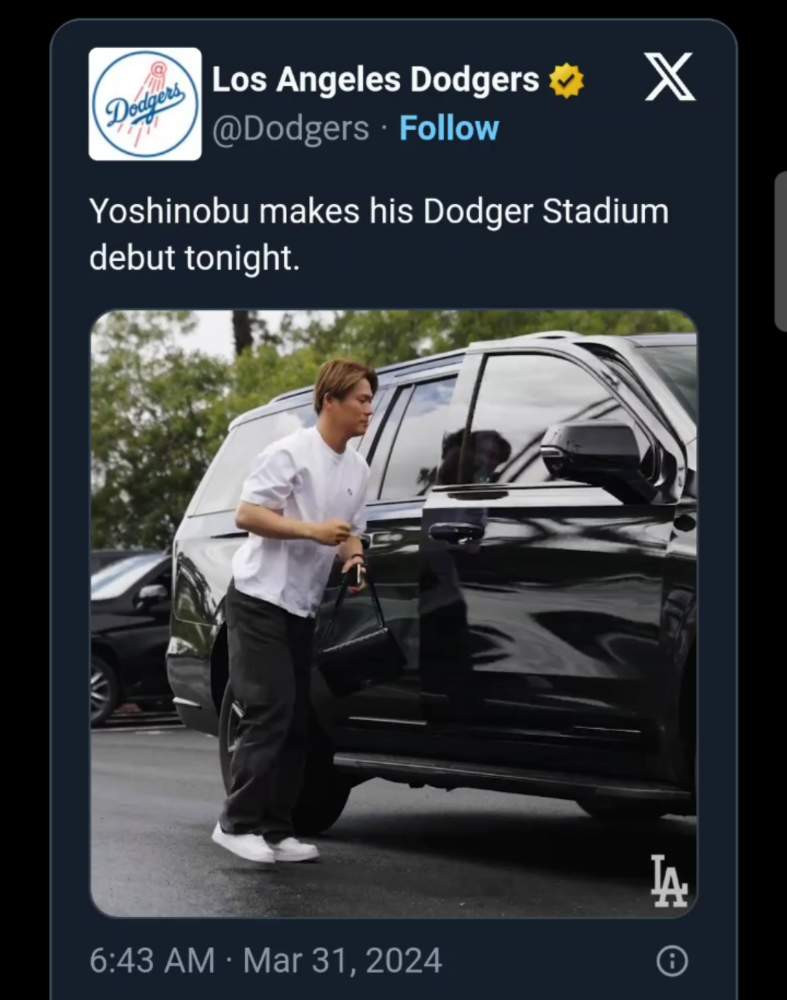Image resolution: width=787 pixels, height=1000 pixels.
Task: Open the Dodgers profile avatar
Action: coord(145,104)
